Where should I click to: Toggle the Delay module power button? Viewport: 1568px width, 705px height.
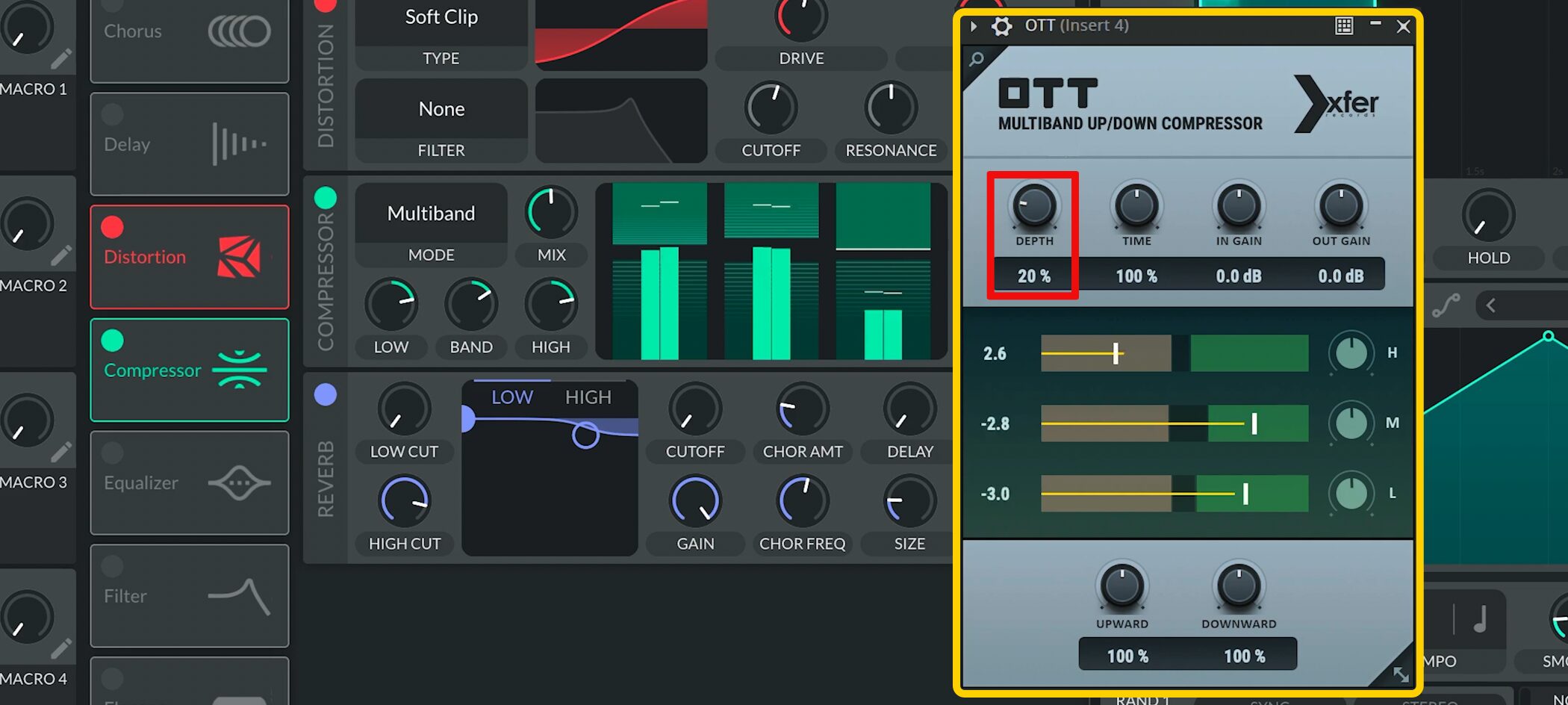pyautogui.click(x=113, y=114)
